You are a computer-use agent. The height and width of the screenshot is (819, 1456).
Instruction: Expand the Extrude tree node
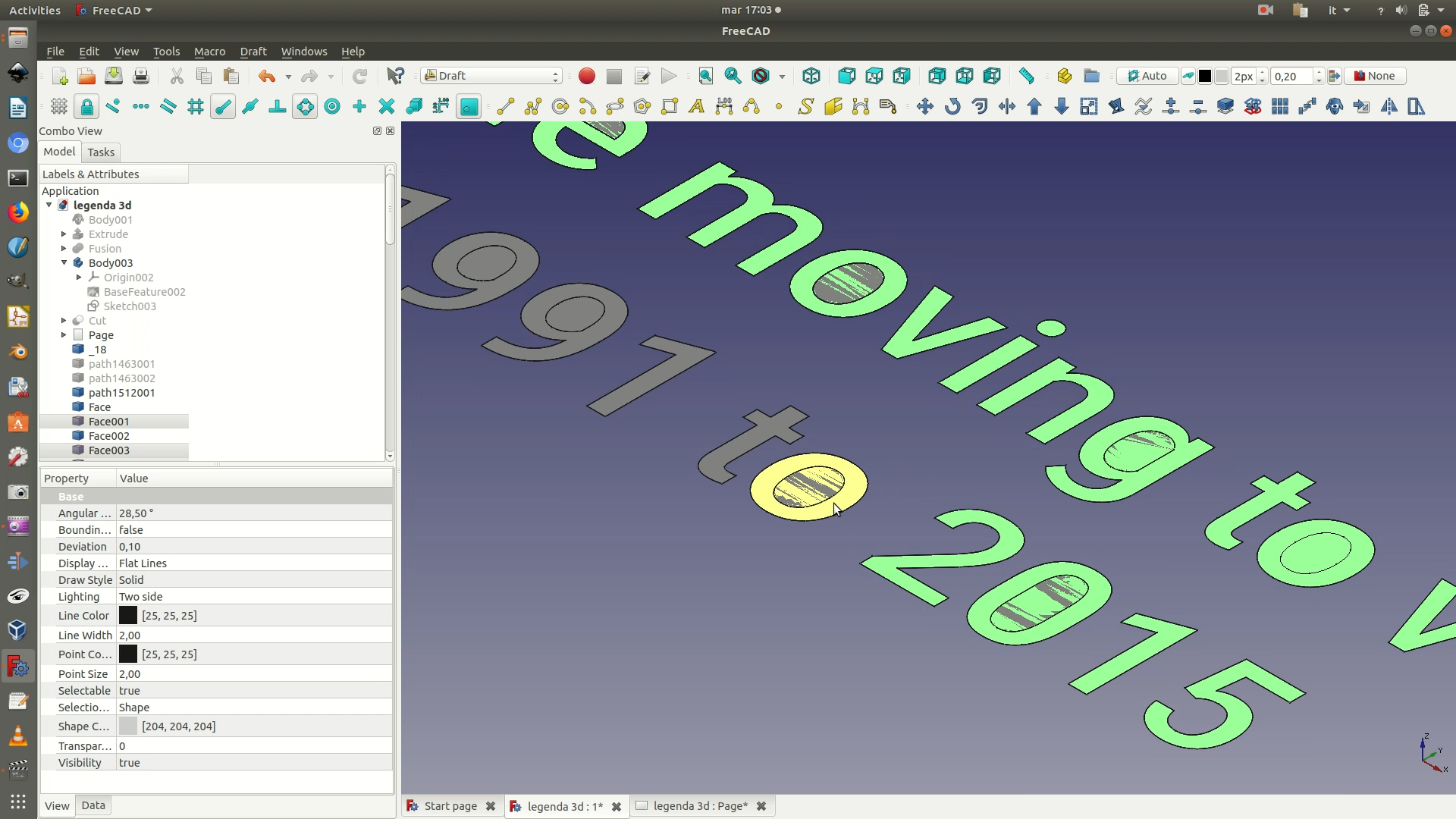64,234
